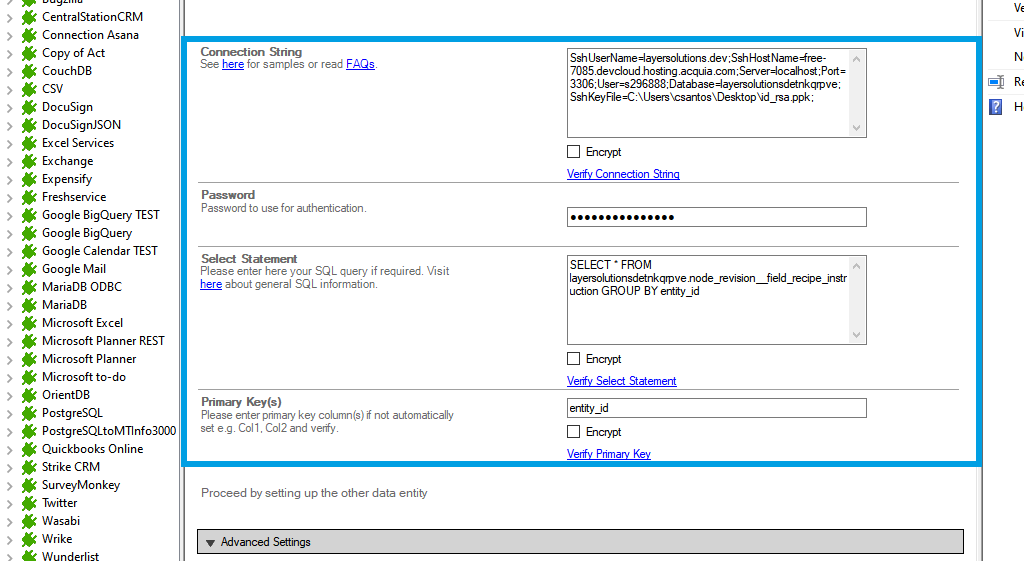Toggle Encrypt checkbox for Primary Key
Screen dimensions: 1024x561
click(x=573, y=432)
